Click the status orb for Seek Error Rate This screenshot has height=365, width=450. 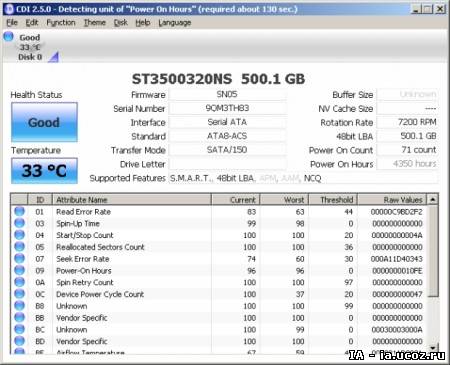20,259
